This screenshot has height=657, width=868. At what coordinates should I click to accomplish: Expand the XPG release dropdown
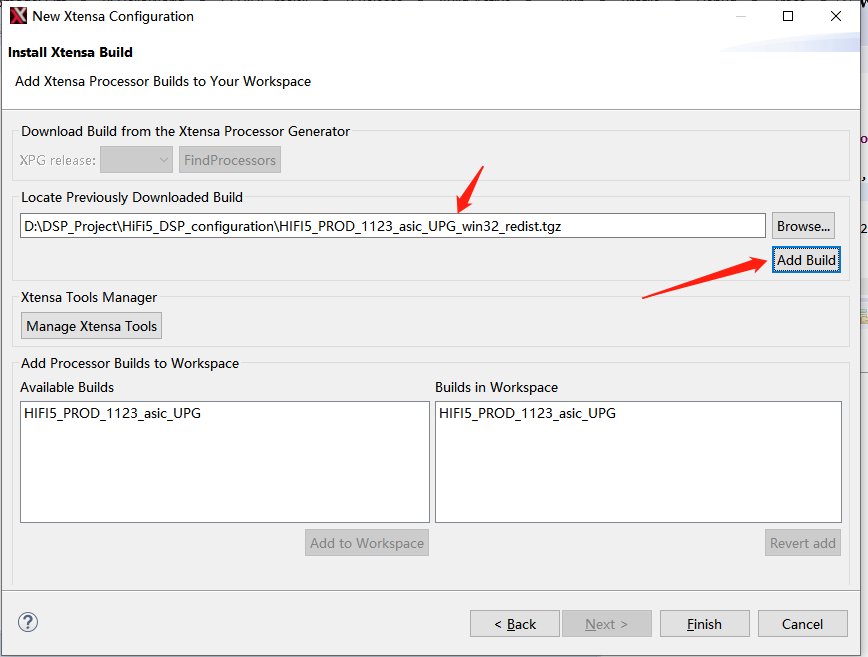pos(136,160)
